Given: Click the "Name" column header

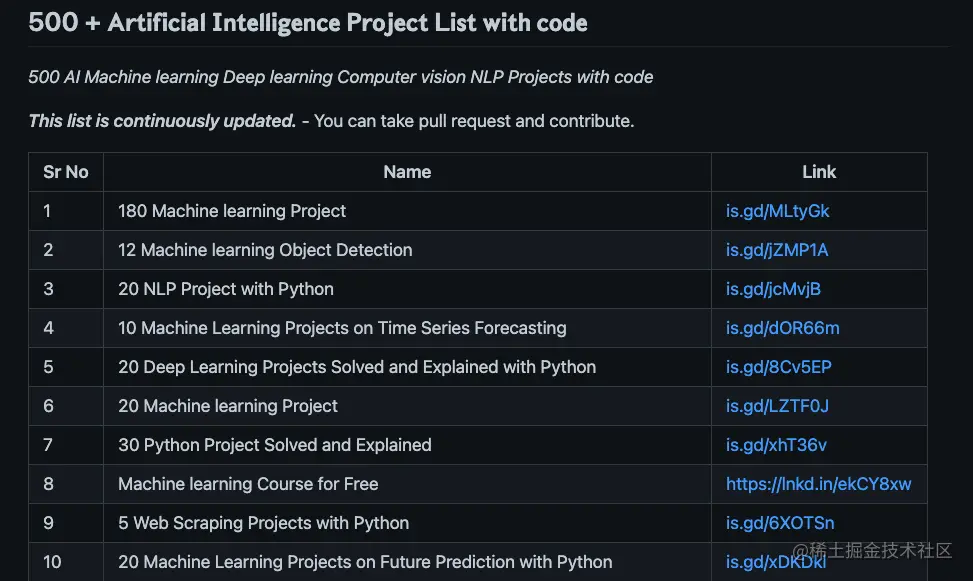Looking at the screenshot, I should pyautogui.click(x=407, y=172).
